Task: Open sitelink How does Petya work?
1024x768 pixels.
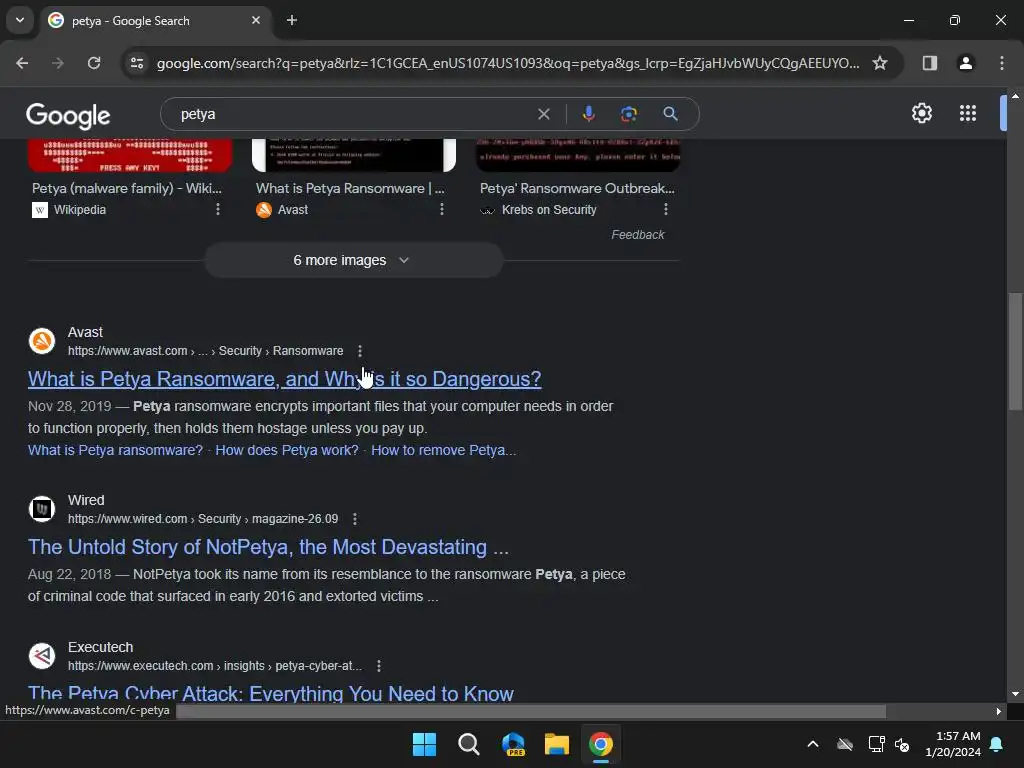Action: pos(287,451)
